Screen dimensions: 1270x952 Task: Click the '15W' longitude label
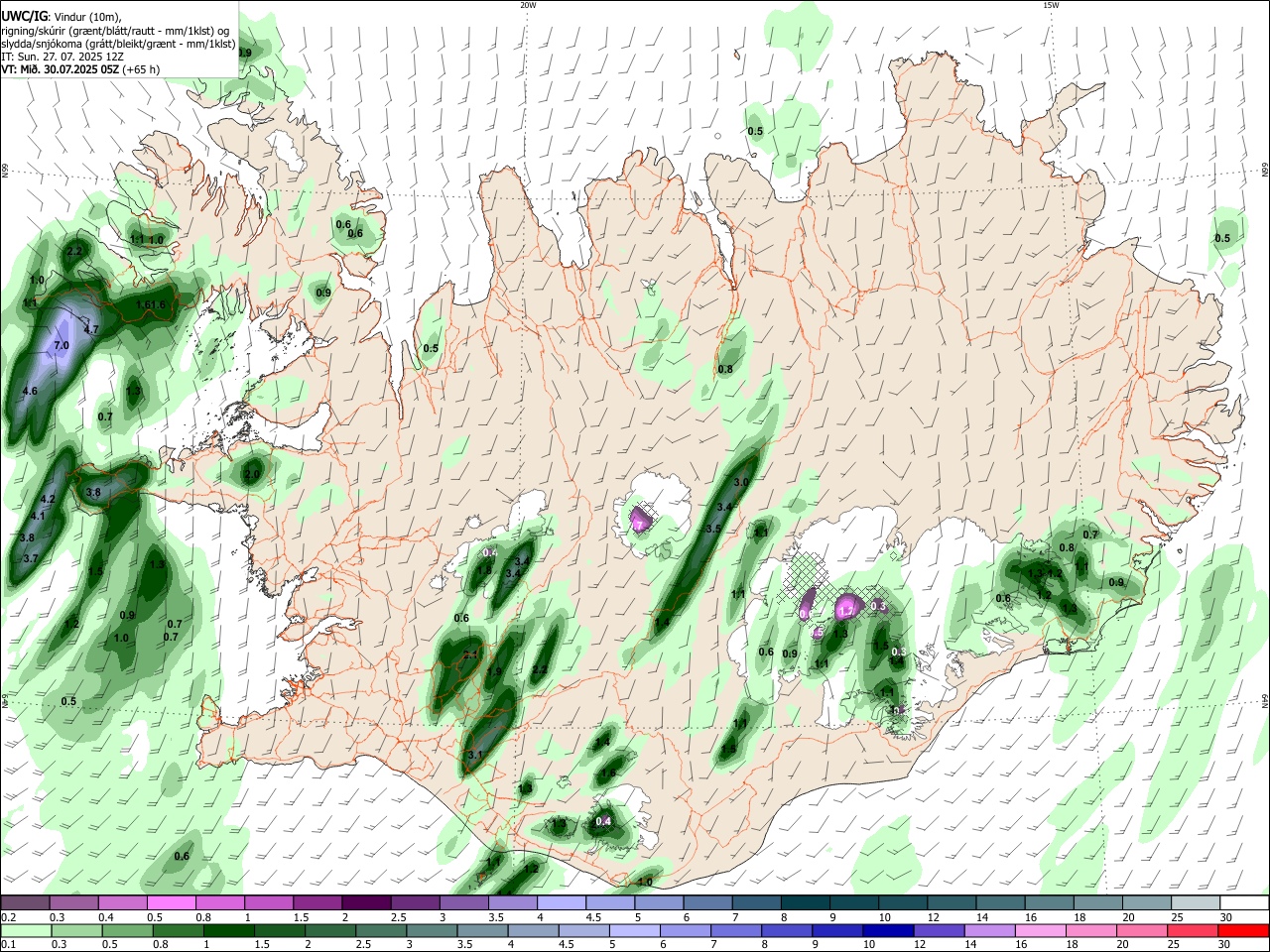click(x=1051, y=5)
